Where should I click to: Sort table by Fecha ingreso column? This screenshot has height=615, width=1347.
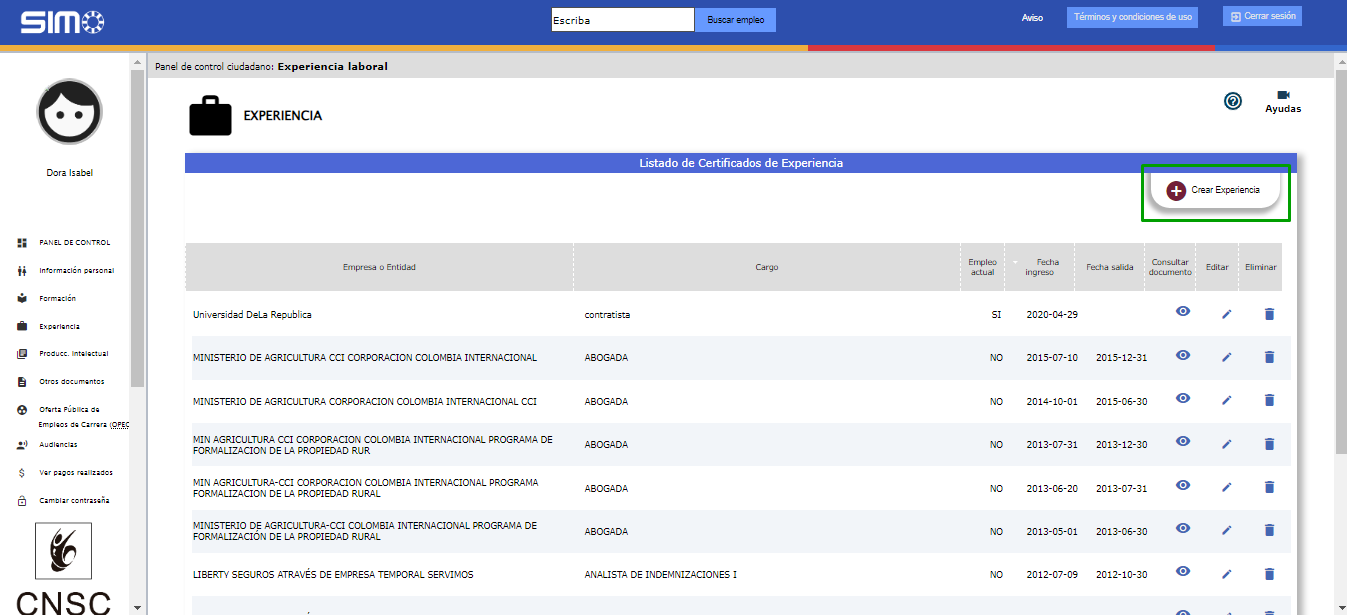click(1047, 267)
